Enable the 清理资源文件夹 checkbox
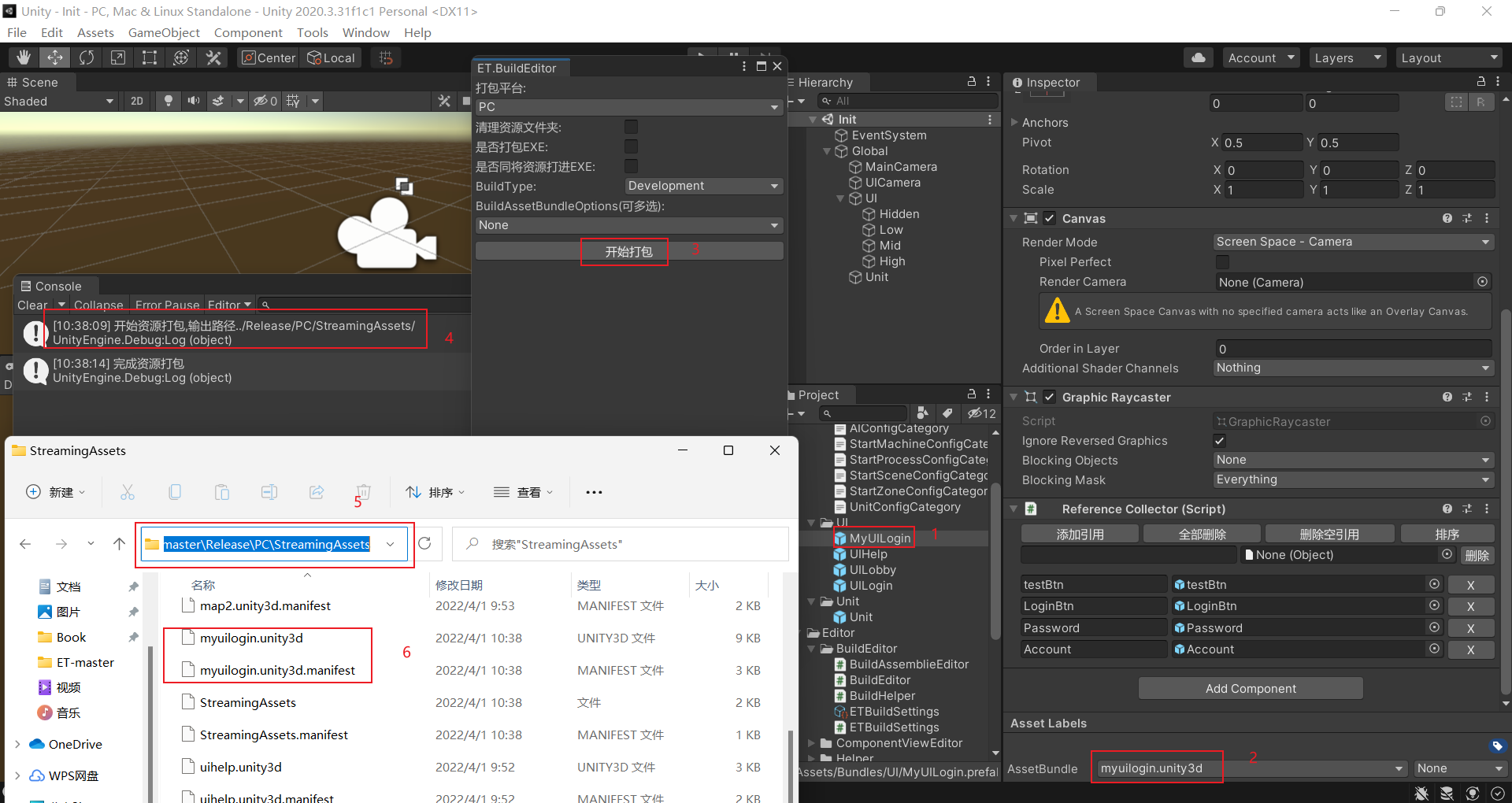The width and height of the screenshot is (1512, 803). coord(630,127)
